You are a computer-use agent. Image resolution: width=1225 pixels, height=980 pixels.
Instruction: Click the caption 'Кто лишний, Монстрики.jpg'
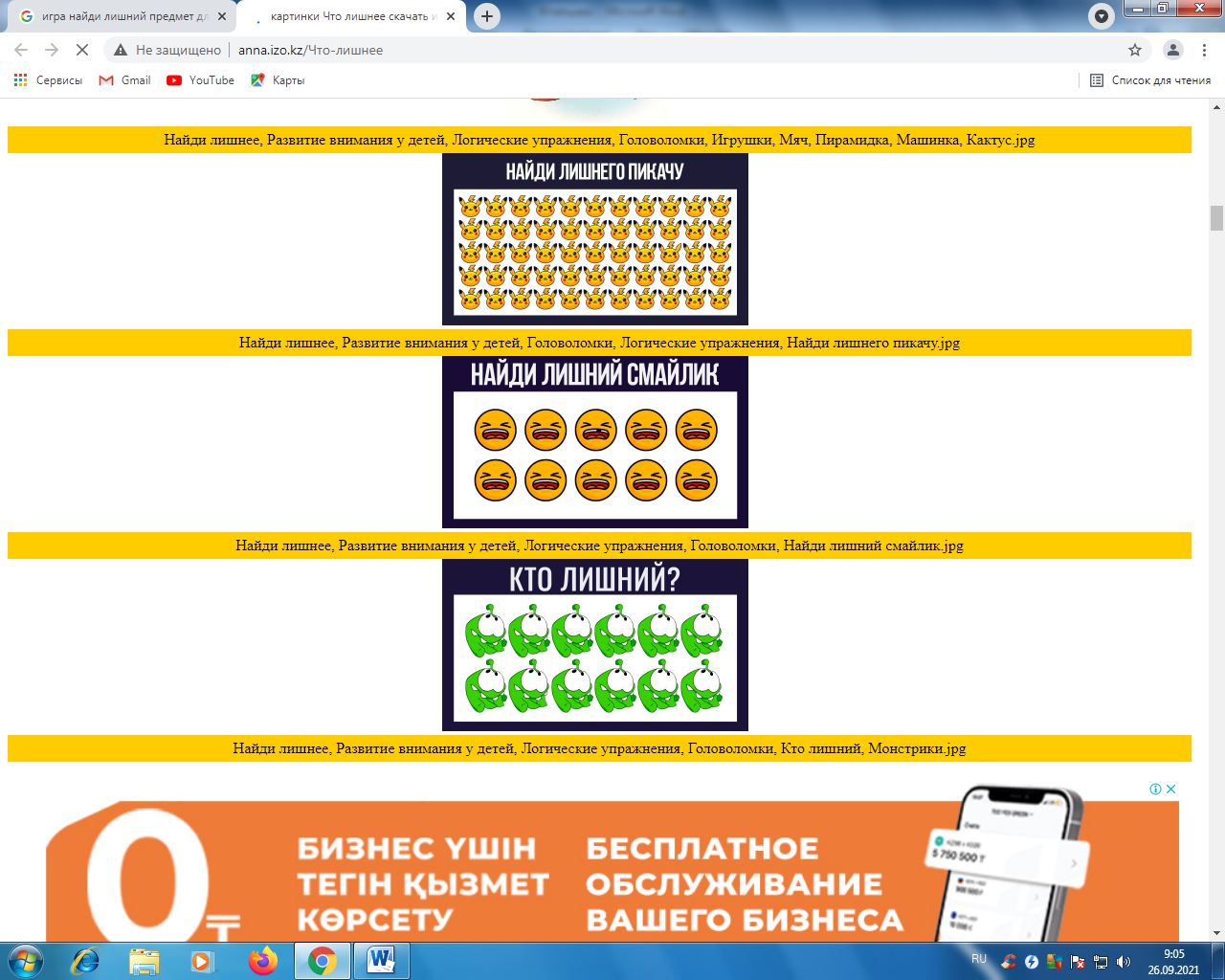click(599, 748)
